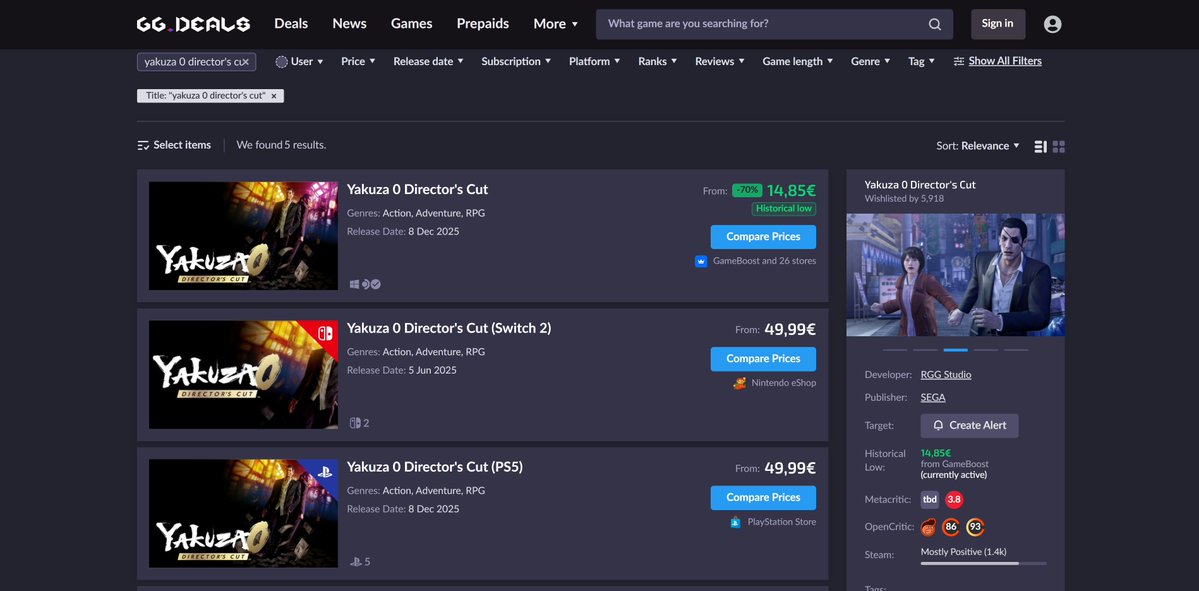This screenshot has height=591, width=1199.
Task: Click the OpenCritic 86 score badge
Action: click(951, 528)
